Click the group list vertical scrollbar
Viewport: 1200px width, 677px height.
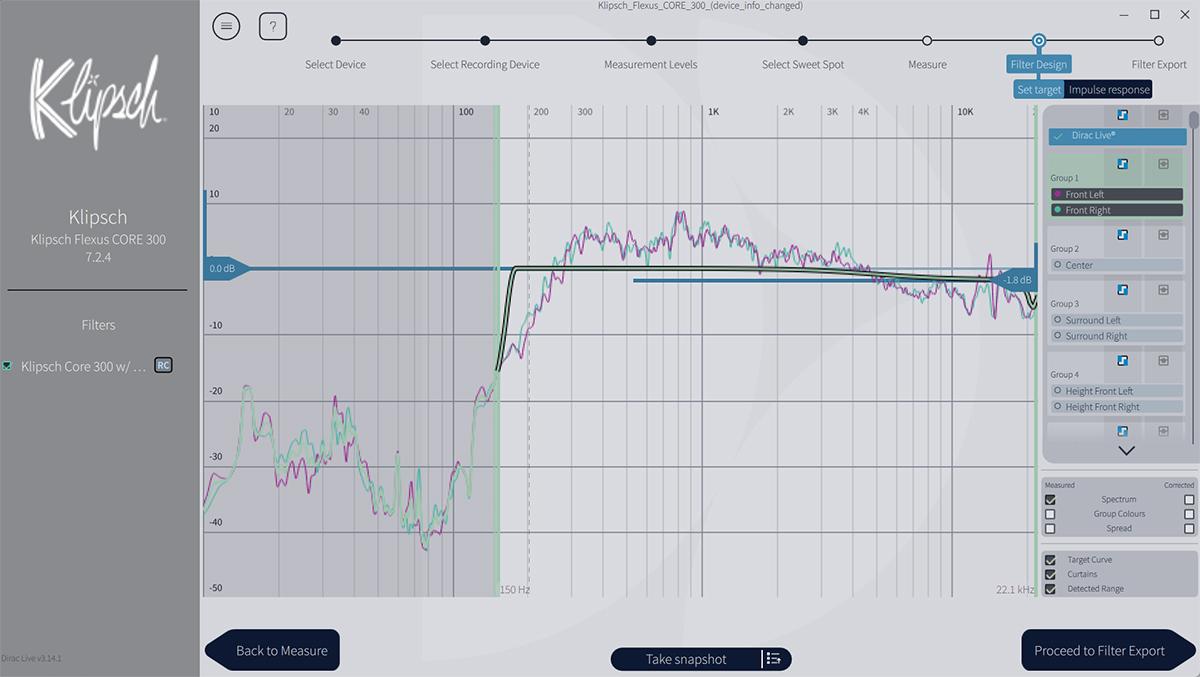[x=1193, y=120]
